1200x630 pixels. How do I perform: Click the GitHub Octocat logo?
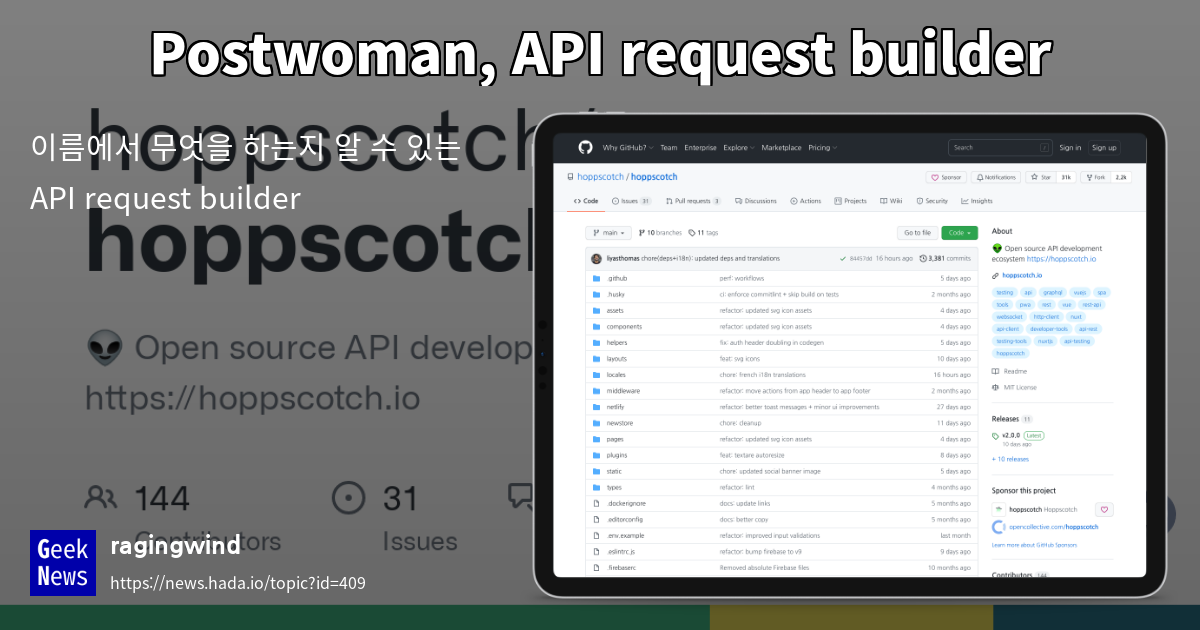coord(585,147)
